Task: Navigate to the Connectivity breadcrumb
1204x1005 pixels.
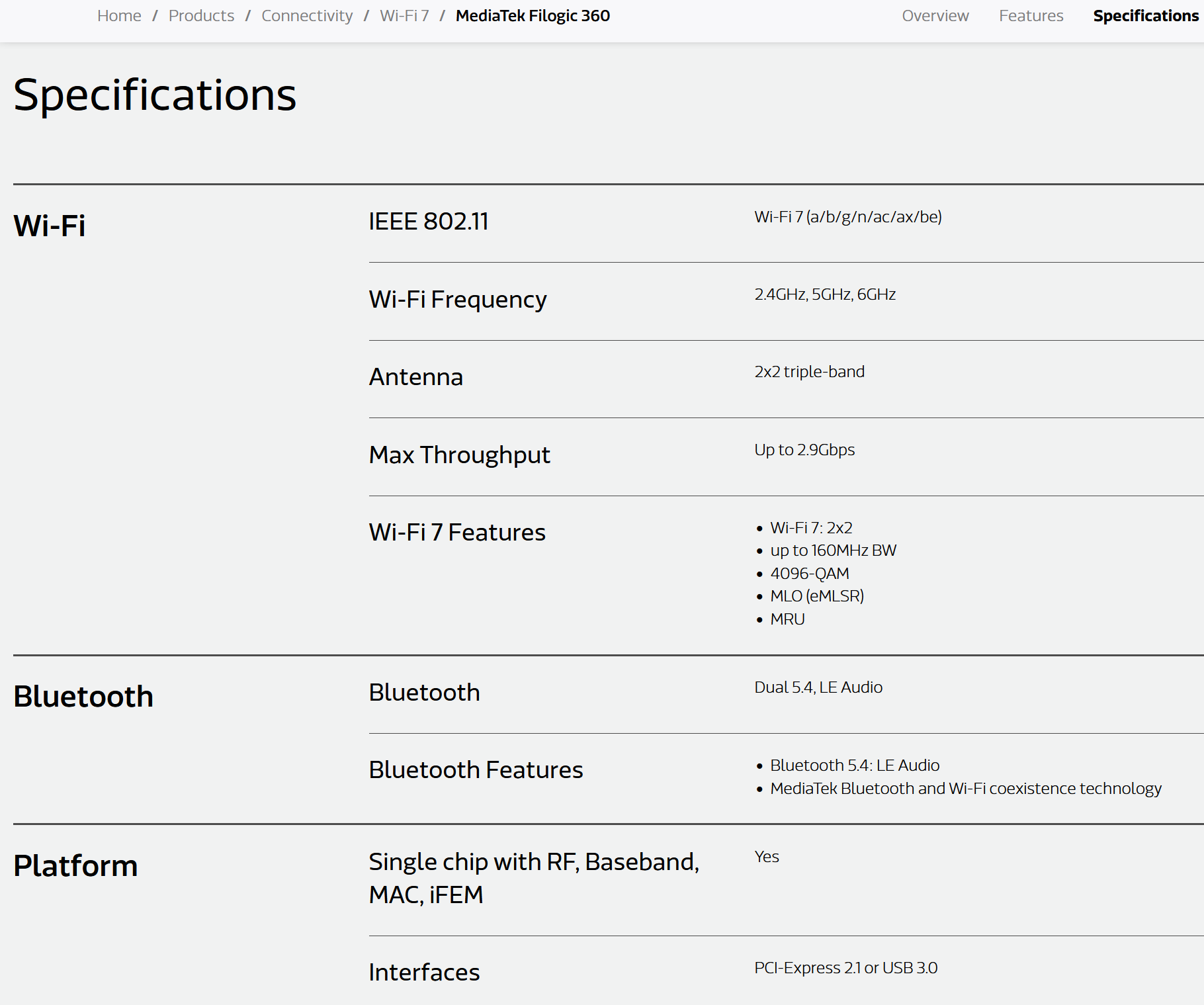Action: 307,16
